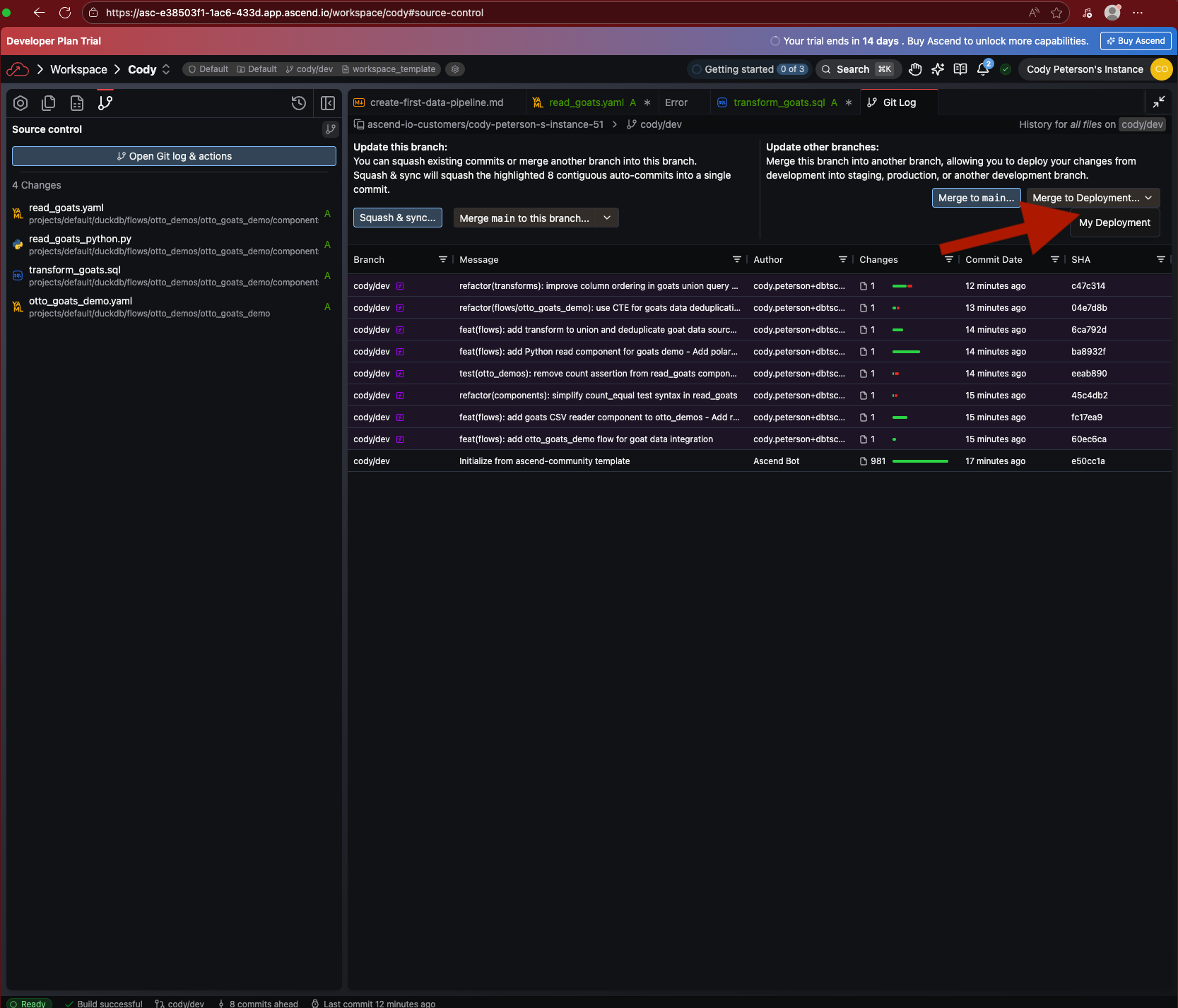Open the AI sparkle assistant icon
Viewport: 1178px width, 1008px height.
(x=938, y=69)
